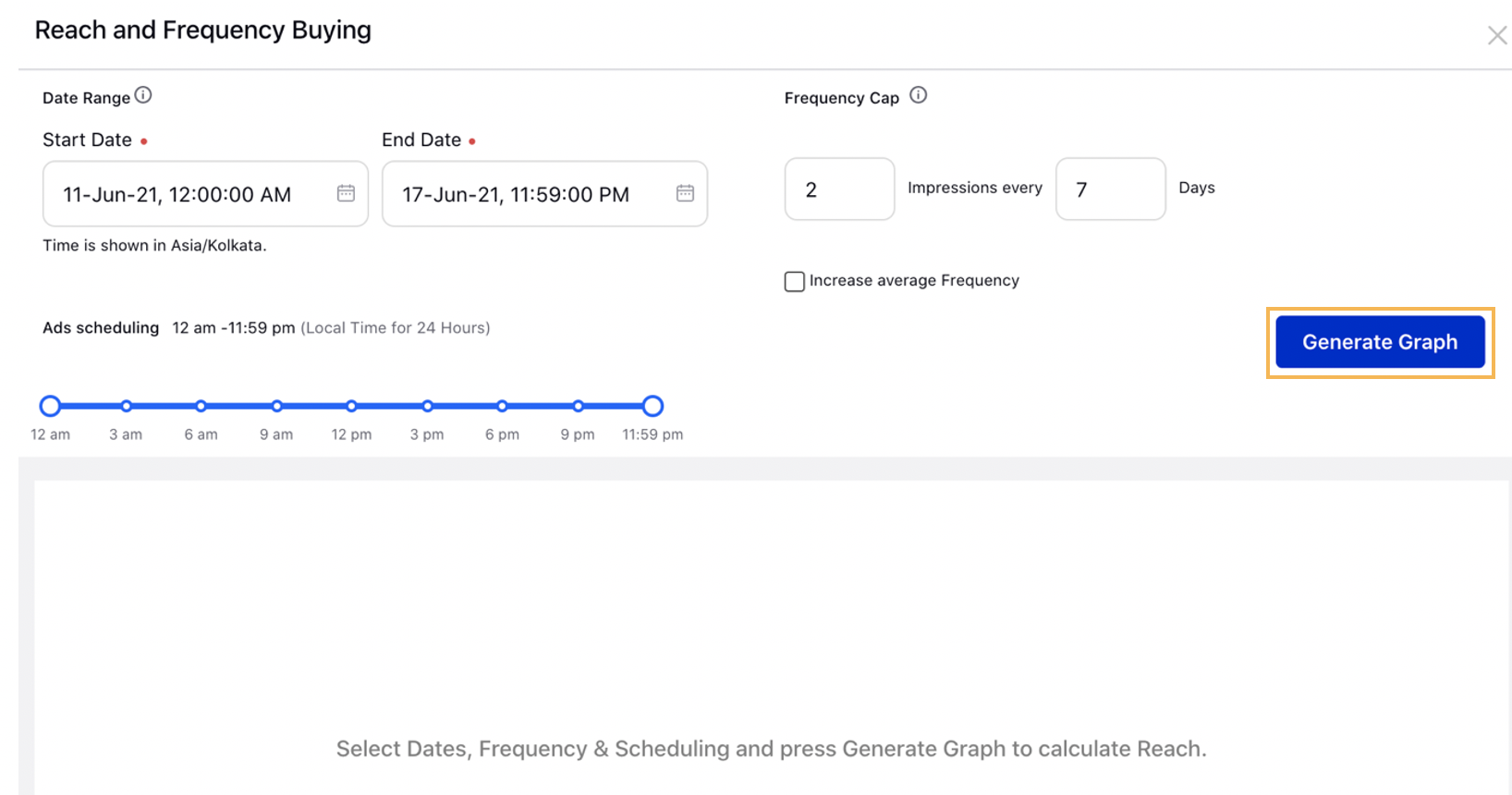Click the 9 pm point on schedule slider
1512x795 pixels.
coord(578,406)
